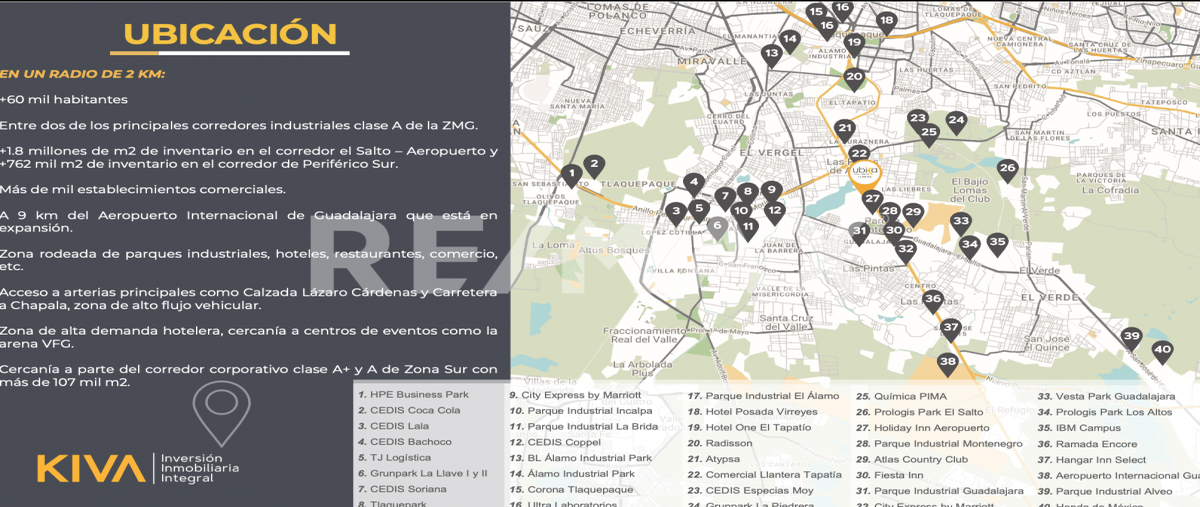The width and height of the screenshot is (1200, 507).
Task: Click legend entry '22. Comercial Llantera Tapatía'
Action: pos(765,476)
